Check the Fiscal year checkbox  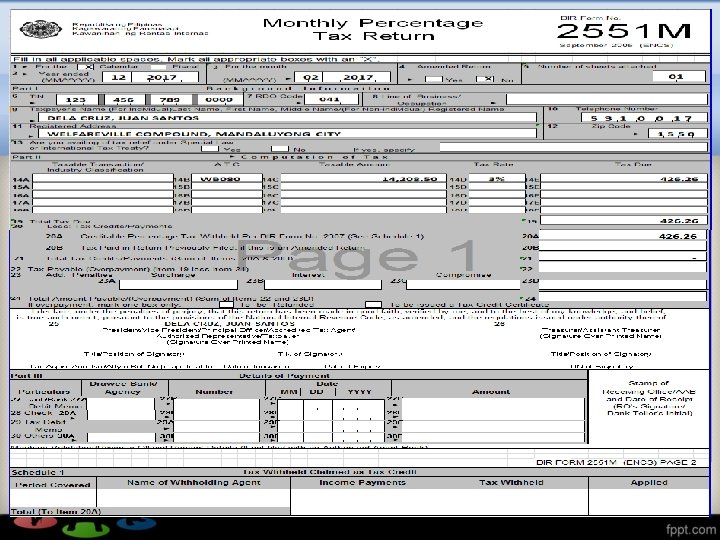click(x=158, y=67)
